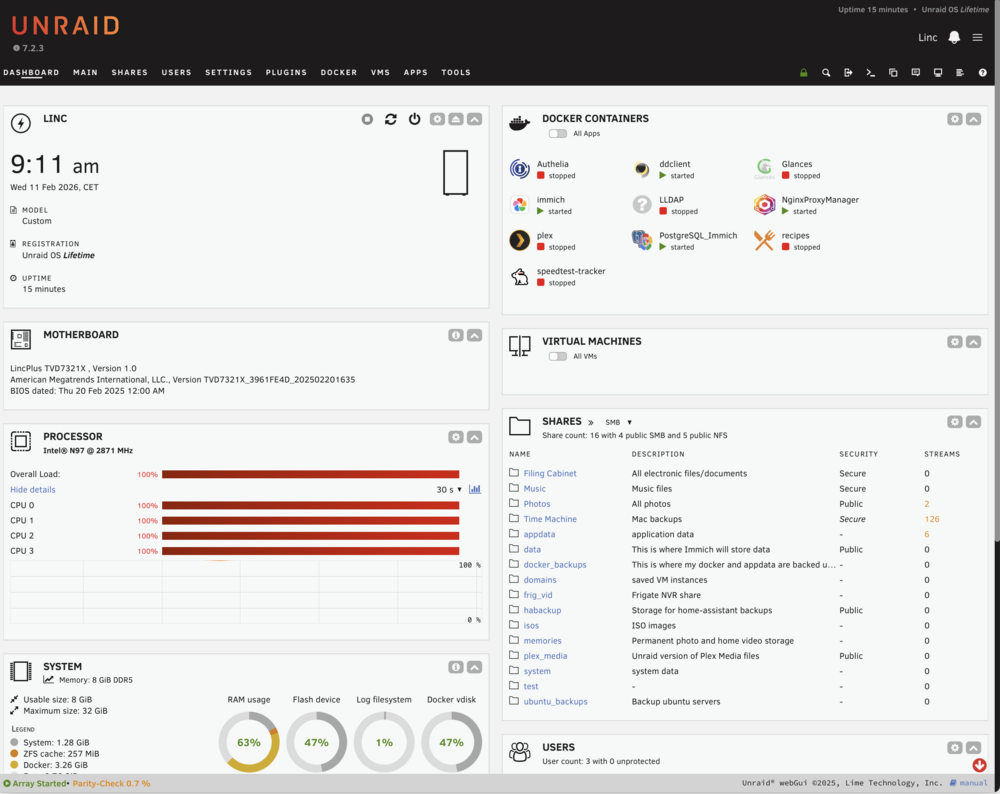This screenshot has height=794, width=1000.
Task: Open the plex_media share
Action: pyautogui.click(x=545, y=656)
